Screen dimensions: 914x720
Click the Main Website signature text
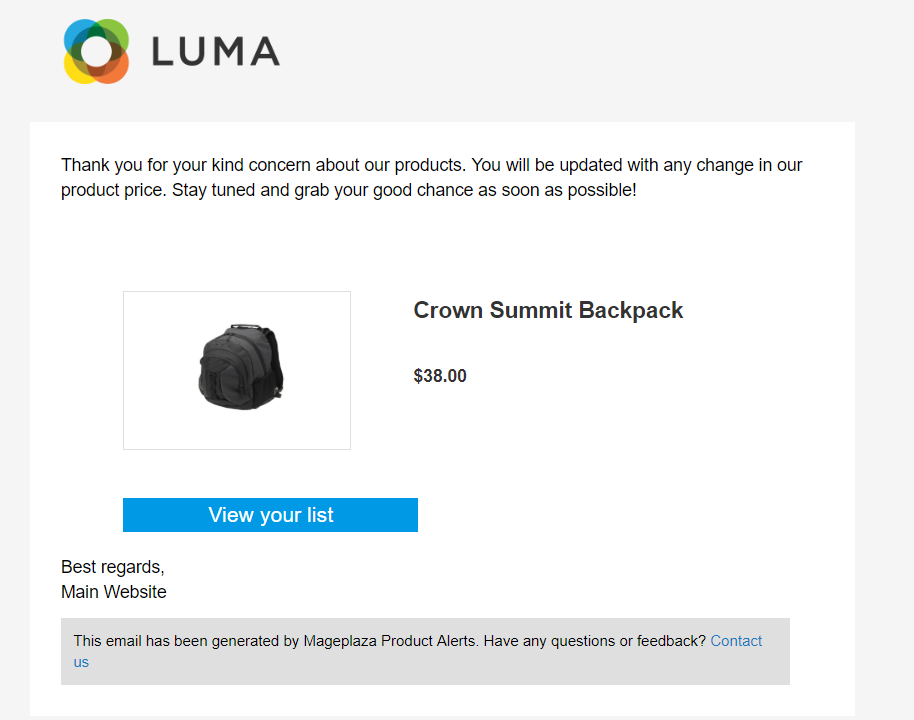coord(114,592)
